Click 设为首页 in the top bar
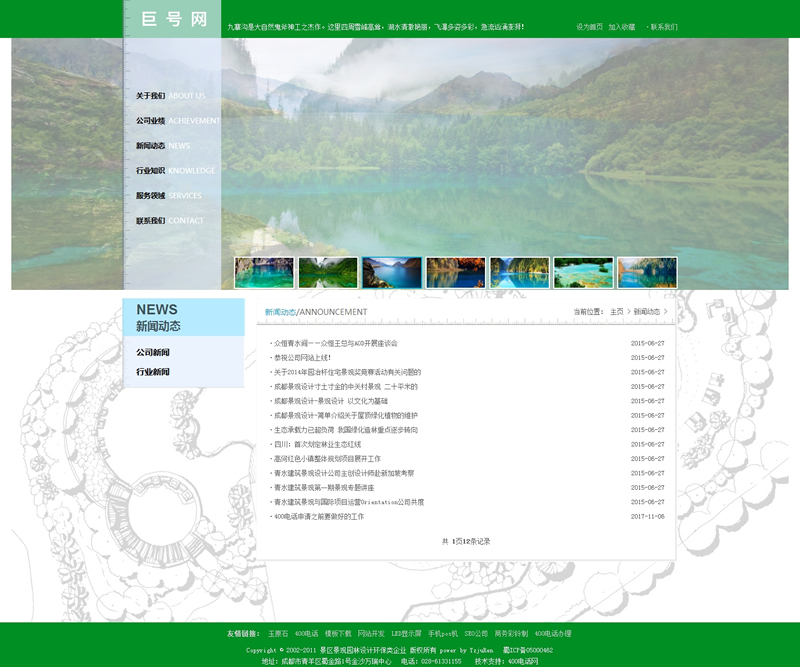This screenshot has height=667, width=800. [589, 27]
